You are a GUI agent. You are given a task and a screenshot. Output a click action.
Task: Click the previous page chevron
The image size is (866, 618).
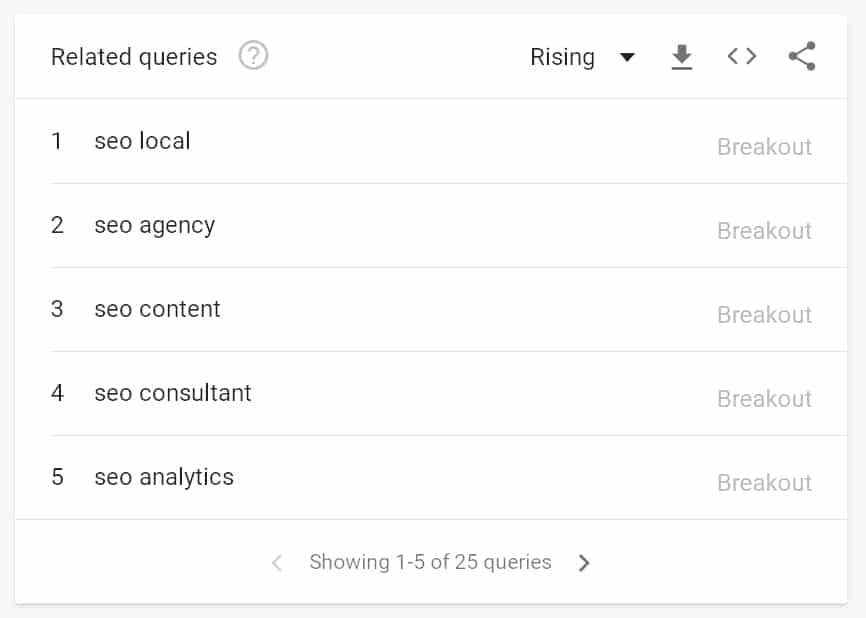(276, 563)
